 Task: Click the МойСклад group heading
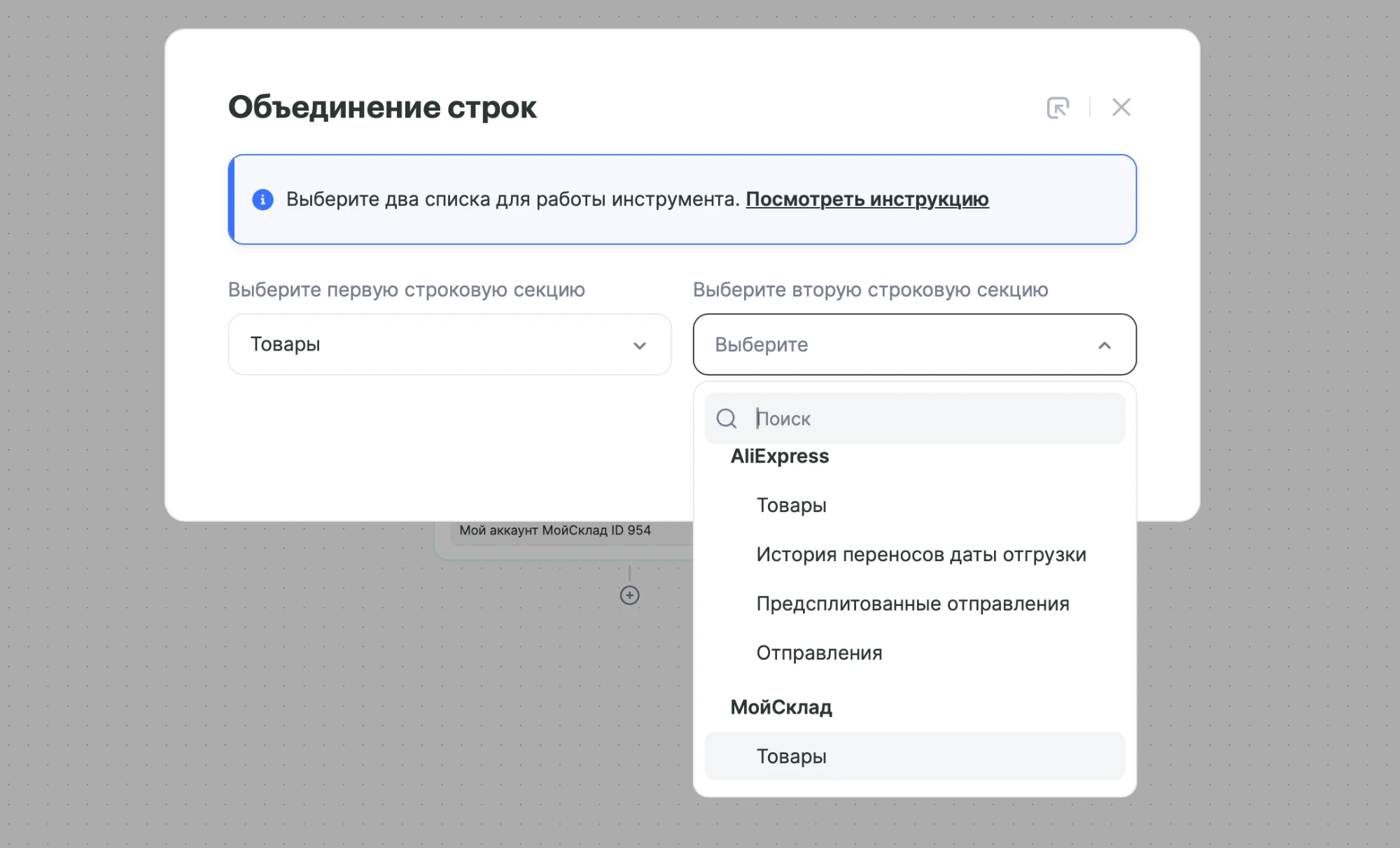pyautogui.click(x=781, y=707)
